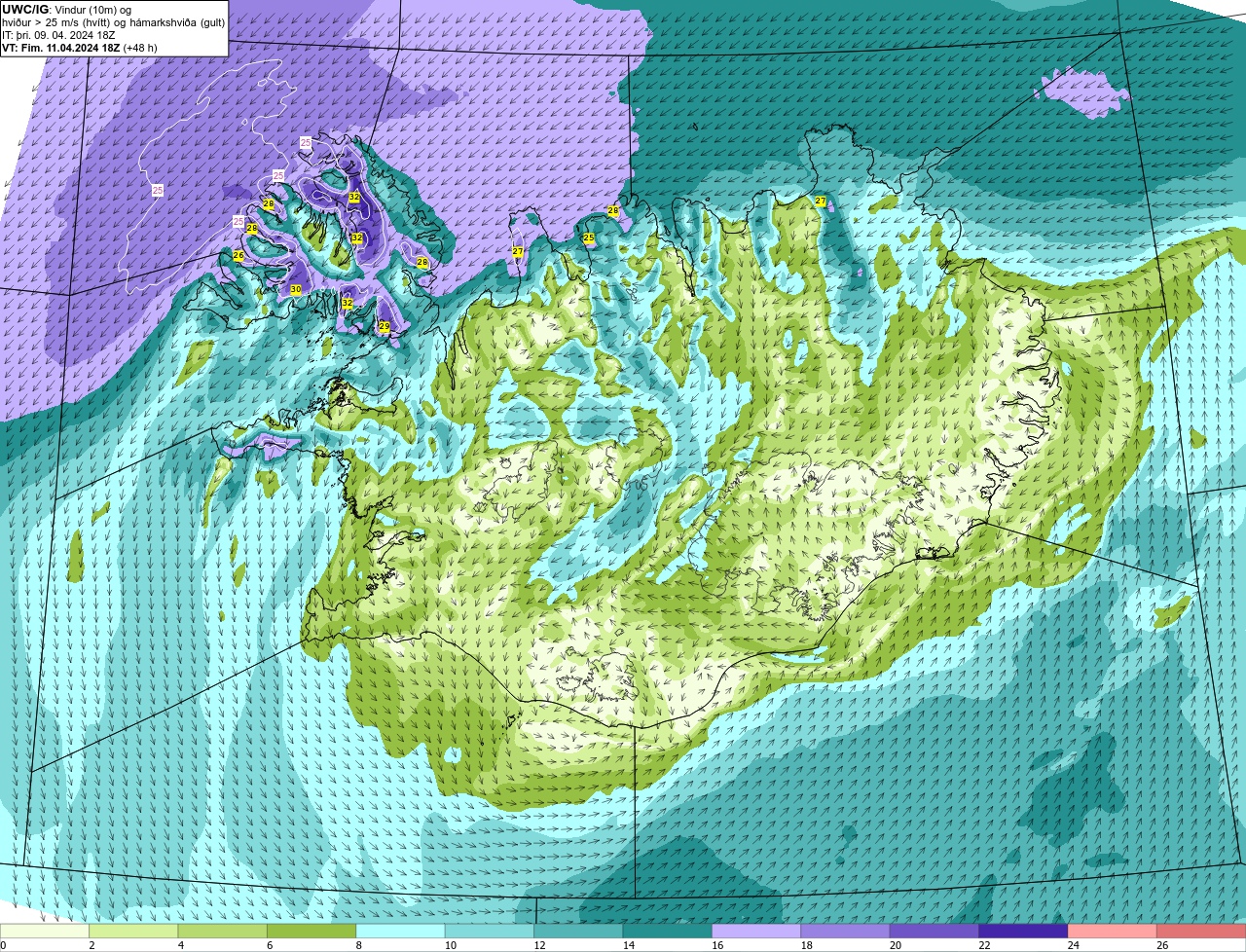Viewport: 1246px width, 952px height.
Task: Click the yellow '30' max gust label
Action: pyautogui.click(x=295, y=289)
